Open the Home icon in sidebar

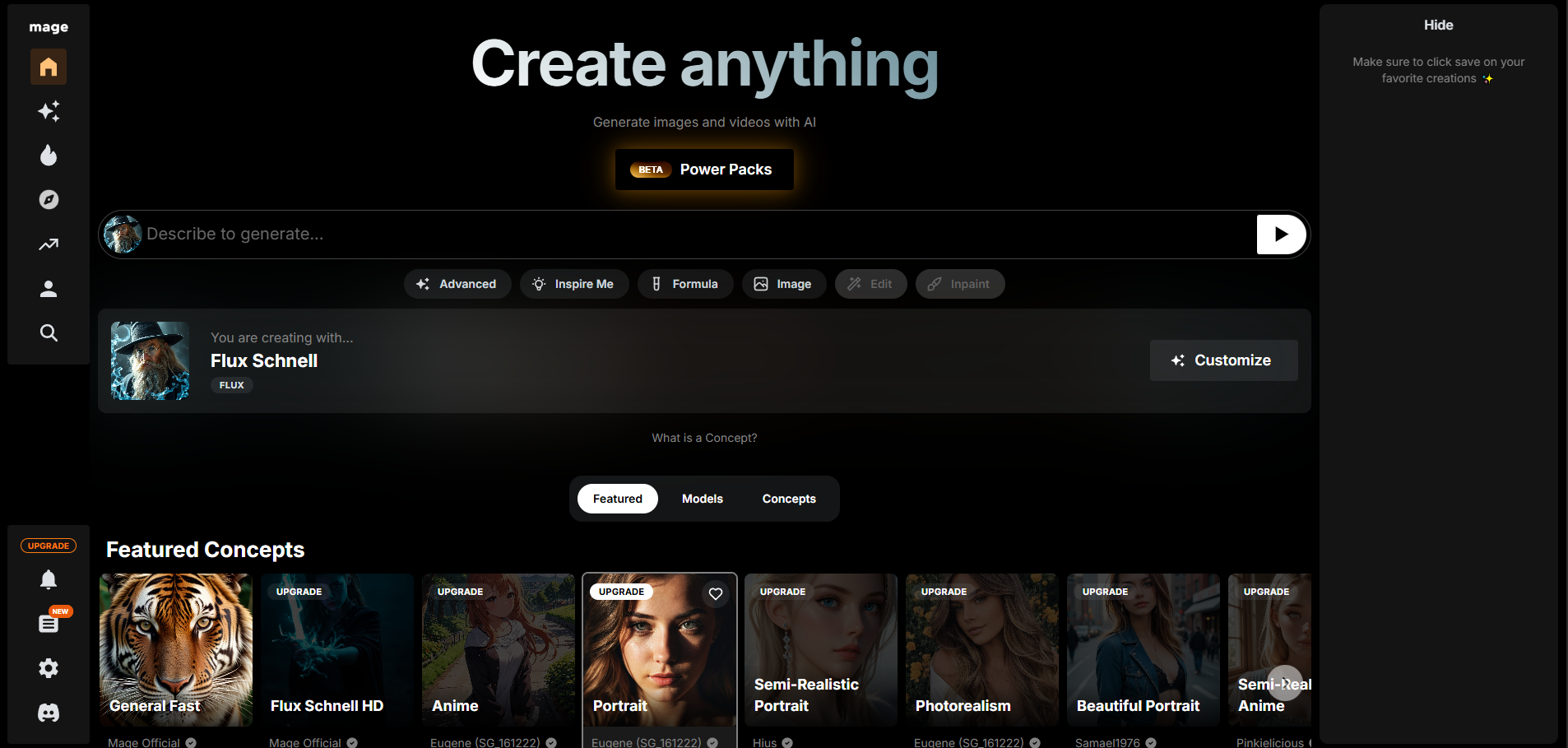49,67
